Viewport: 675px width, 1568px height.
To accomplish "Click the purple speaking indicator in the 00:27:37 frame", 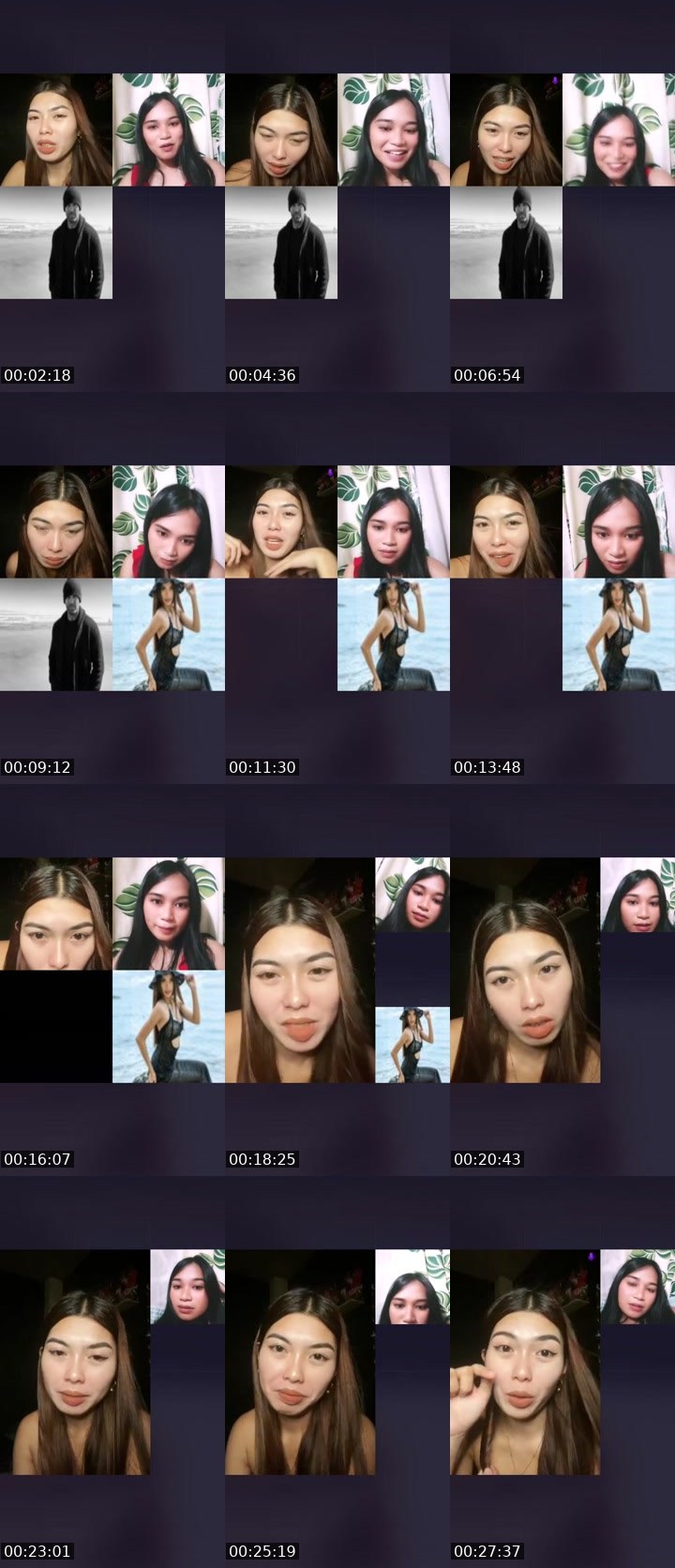I will 593,1258.
